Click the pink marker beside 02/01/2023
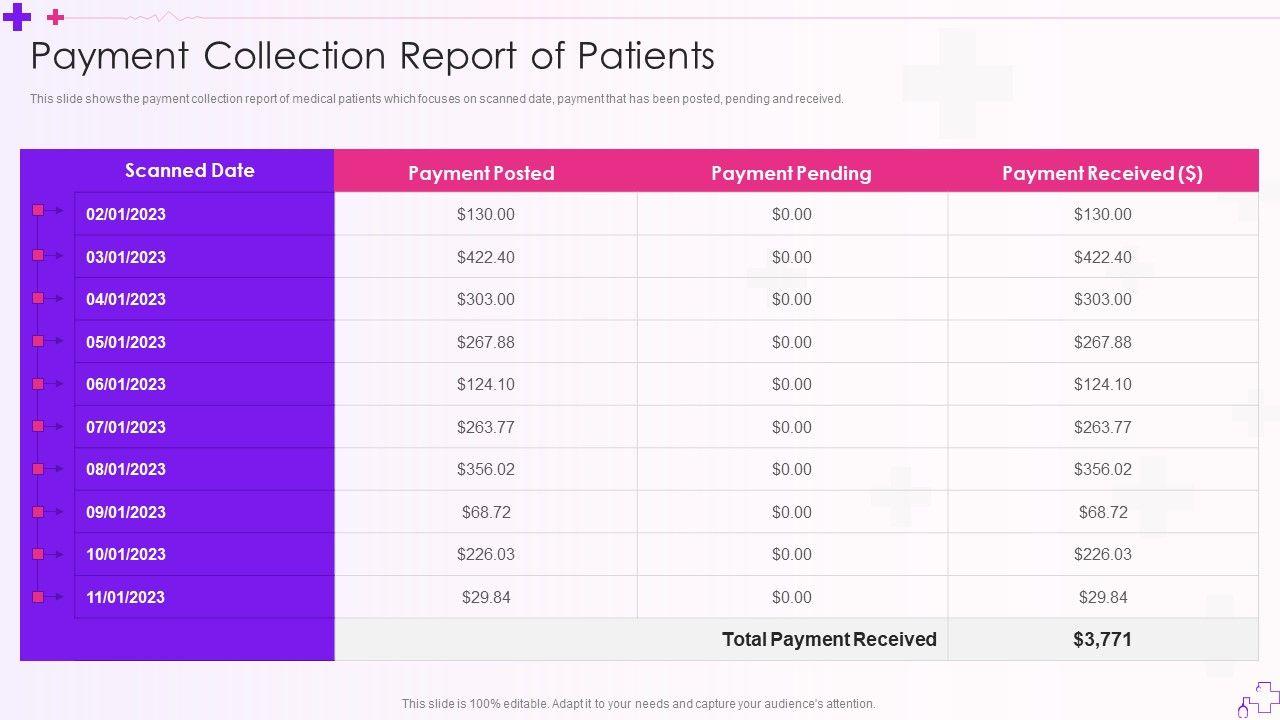Screen dimensions: 1280x720 [x=38, y=210]
